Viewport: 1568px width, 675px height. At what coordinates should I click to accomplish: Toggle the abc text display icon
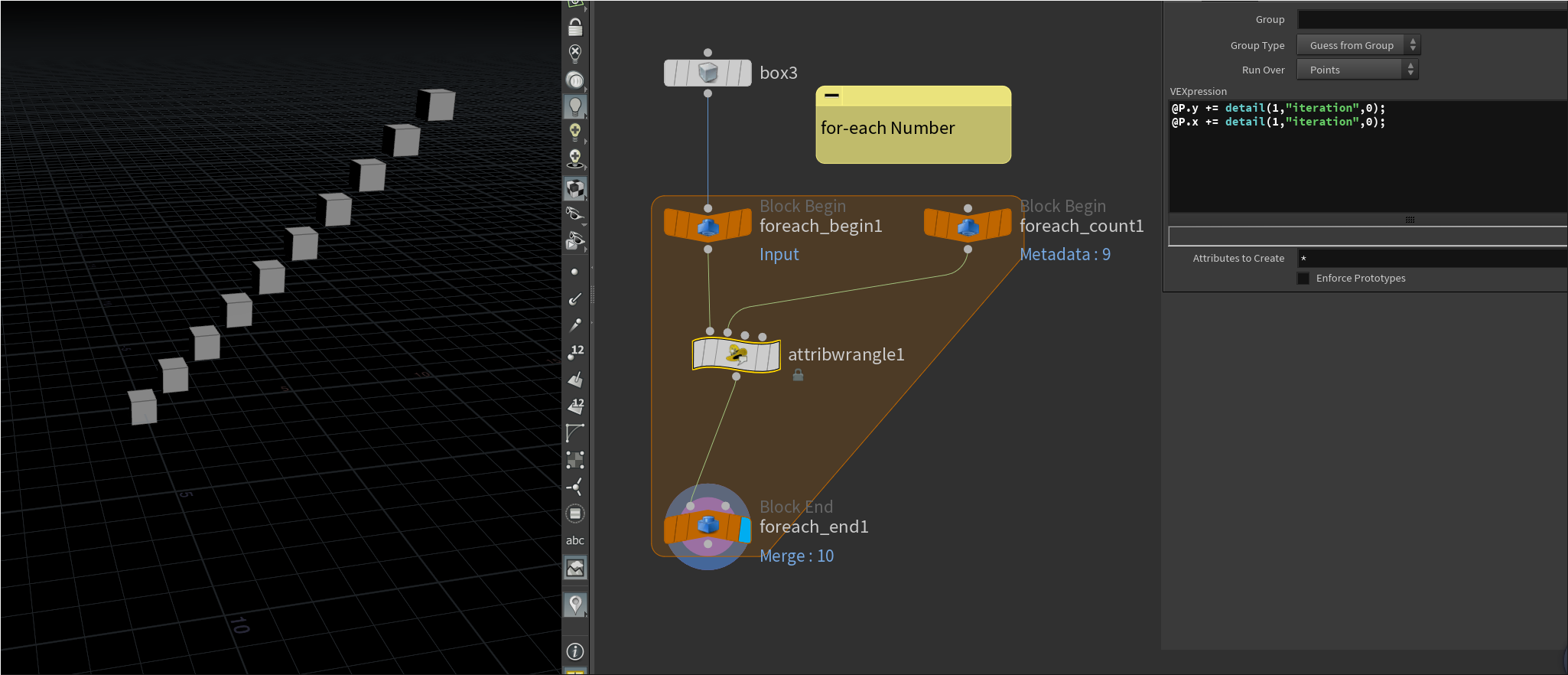point(575,540)
